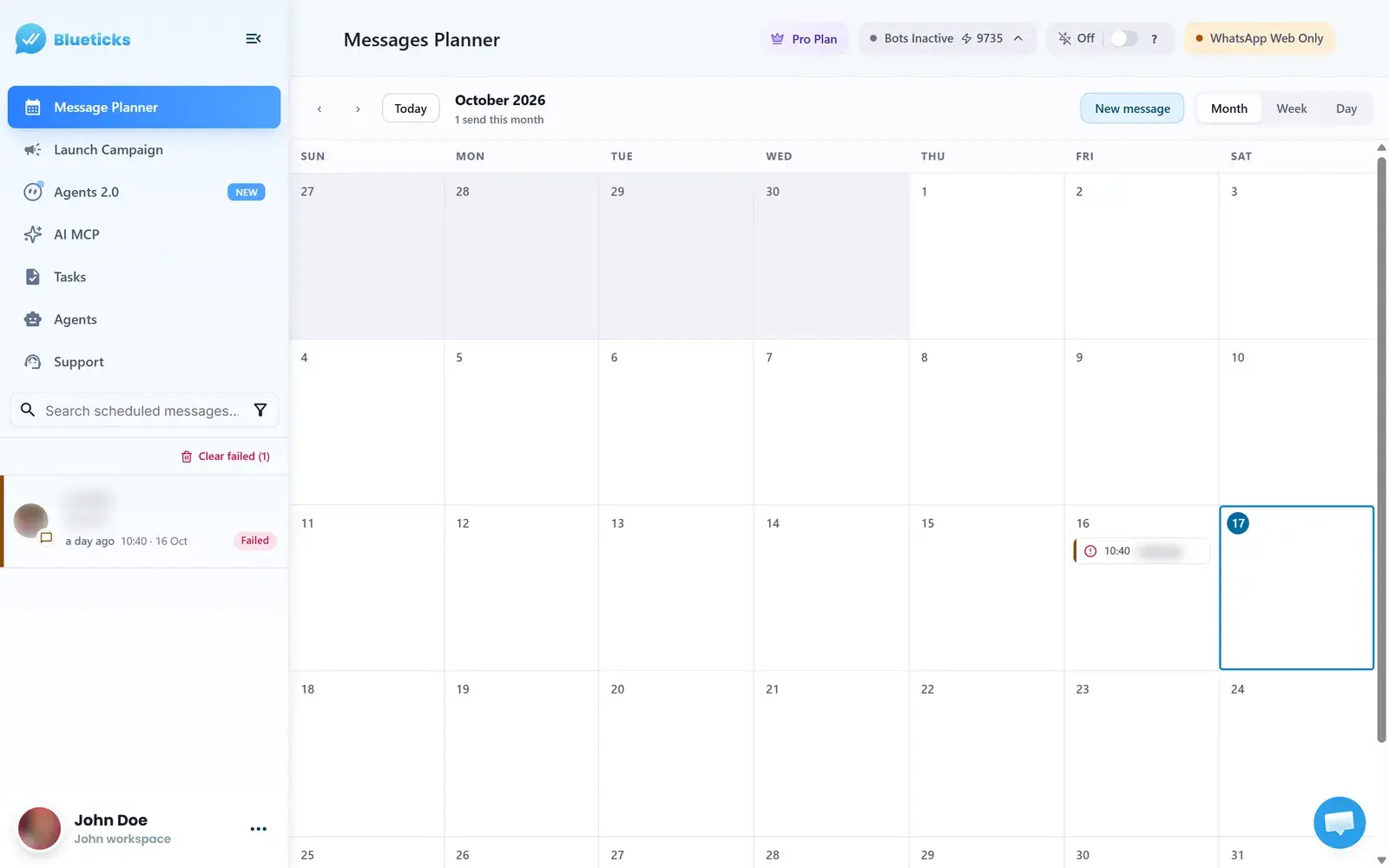The height and width of the screenshot is (868, 1389).
Task: Click the Launch Campaign megaphone icon
Action: coord(33,149)
